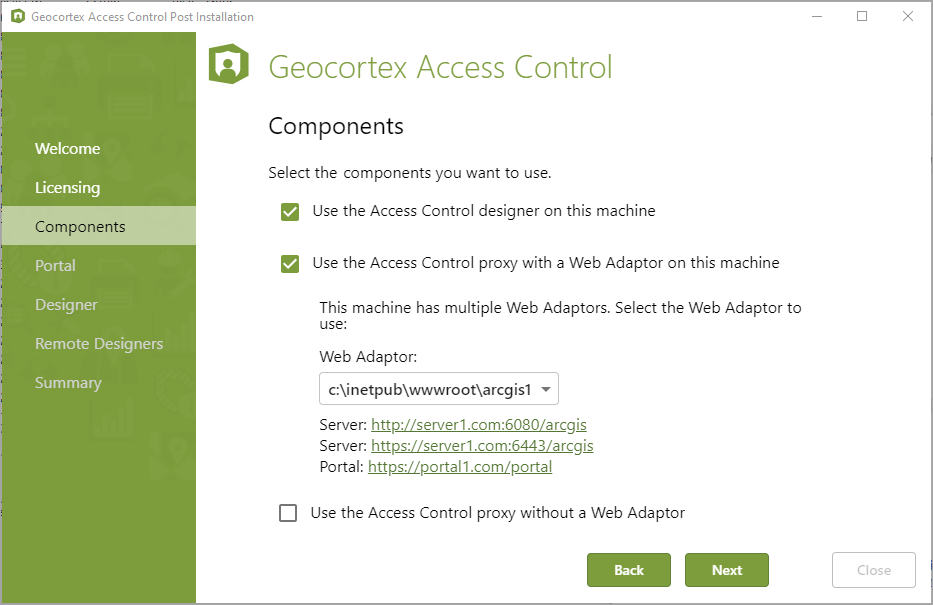The height and width of the screenshot is (605, 933).
Task: View the Summary step
Action: click(x=68, y=383)
